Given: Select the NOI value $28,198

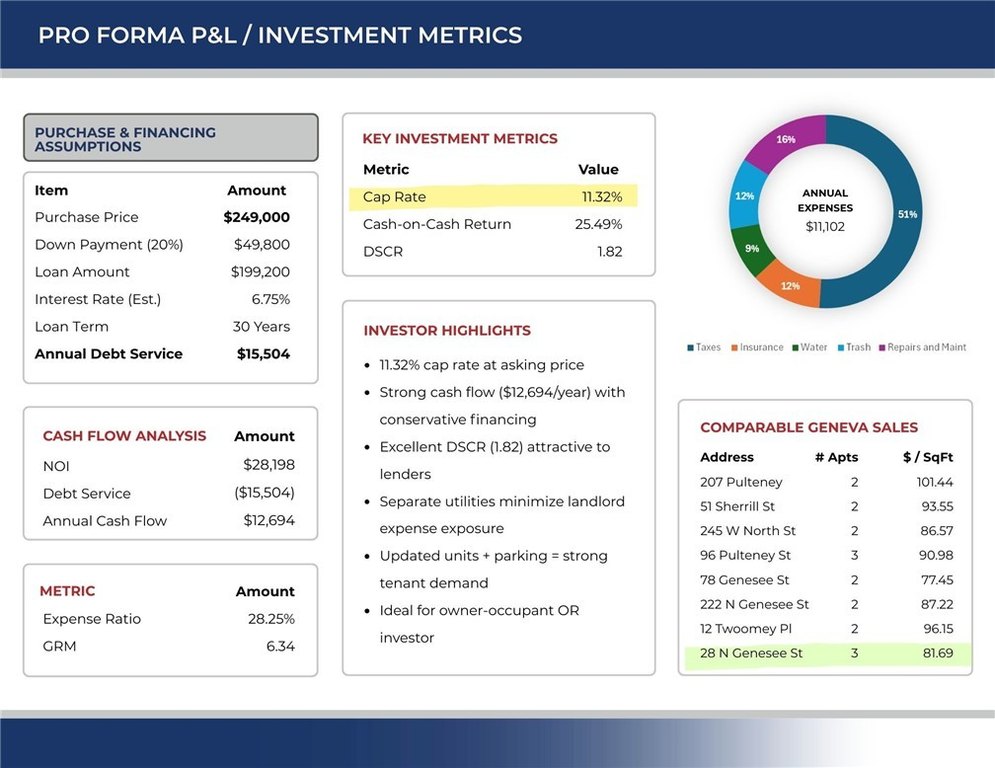Looking at the screenshot, I should 268,465.
